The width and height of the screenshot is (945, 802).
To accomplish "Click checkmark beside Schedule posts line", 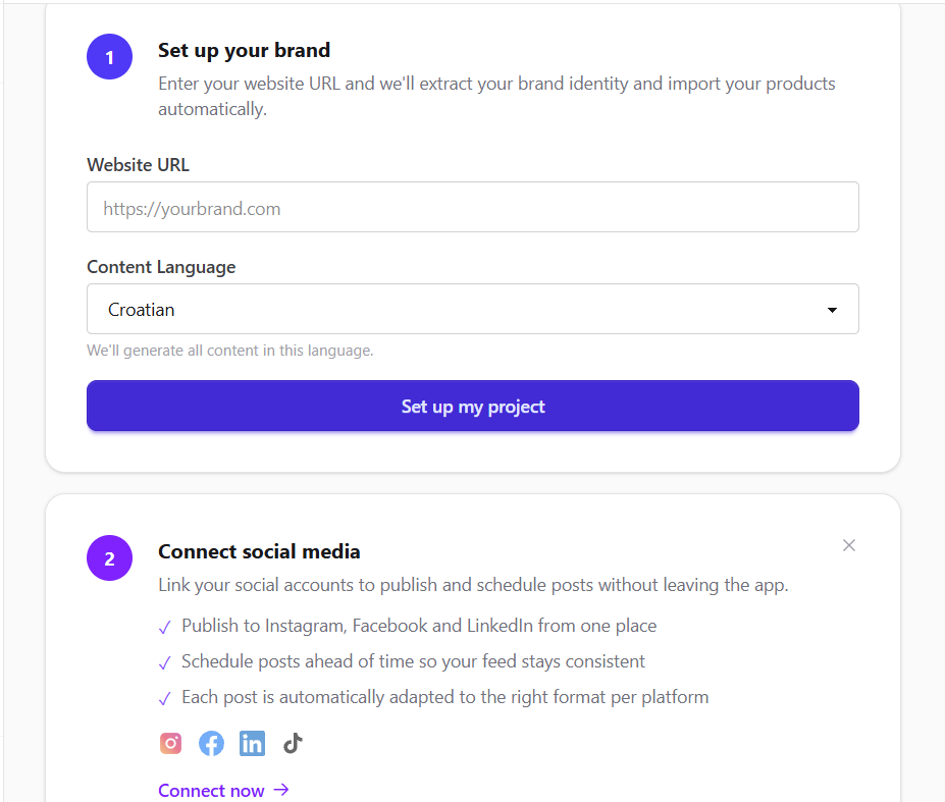I will [165, 663].
